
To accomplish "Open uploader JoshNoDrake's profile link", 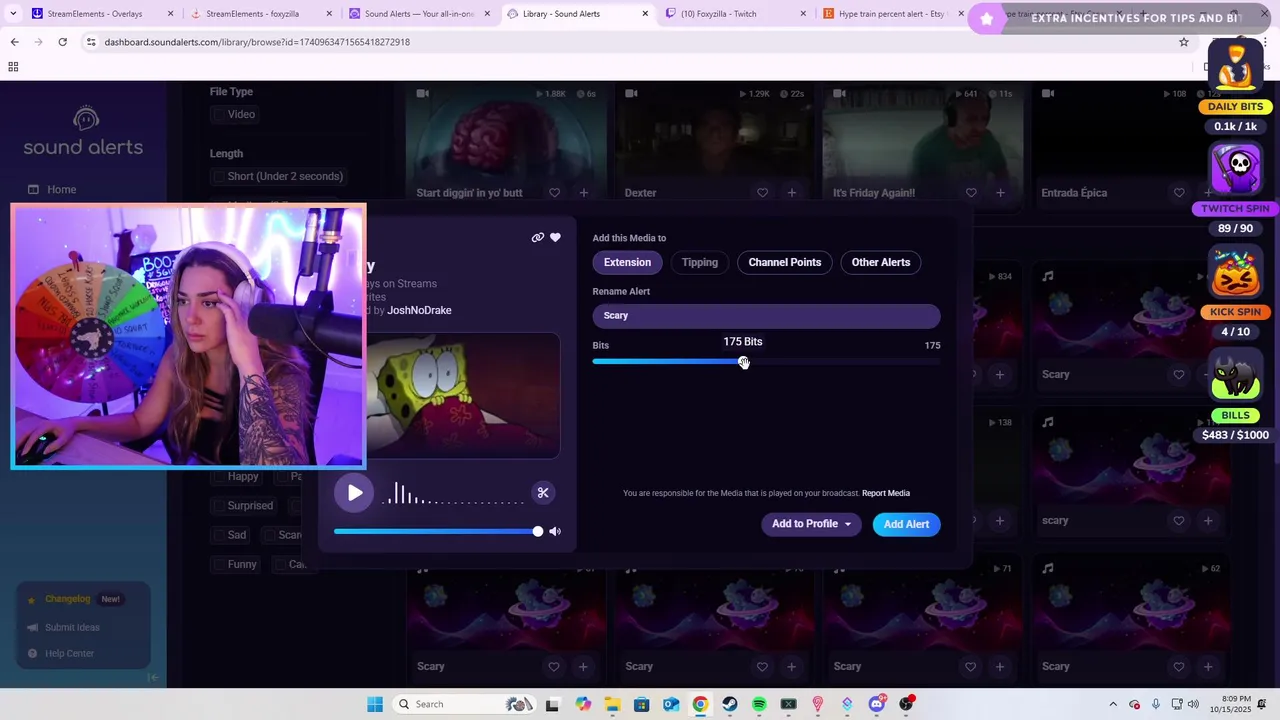I will click(x=419, y=310).
